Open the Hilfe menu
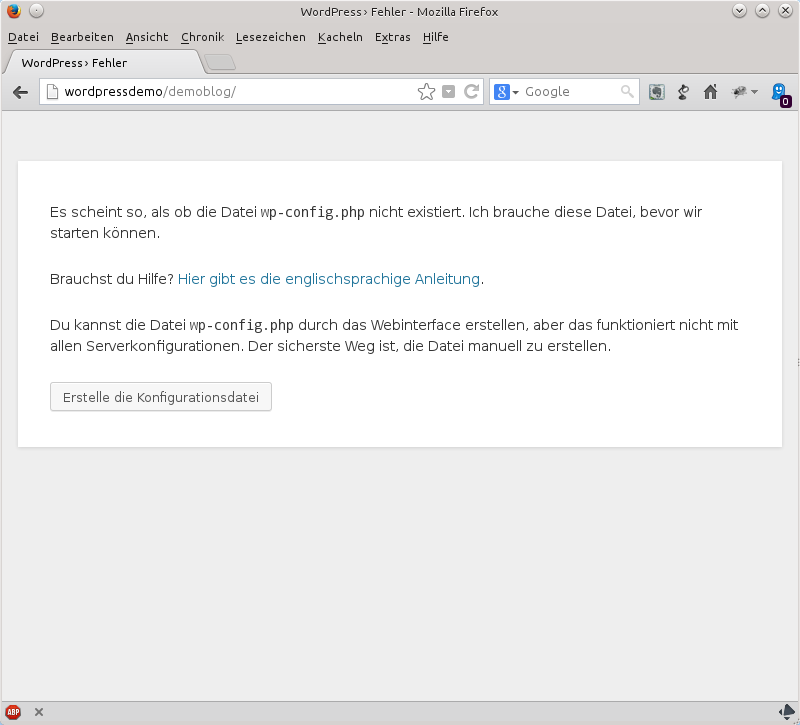800x725 pixels. coord(435,37)
